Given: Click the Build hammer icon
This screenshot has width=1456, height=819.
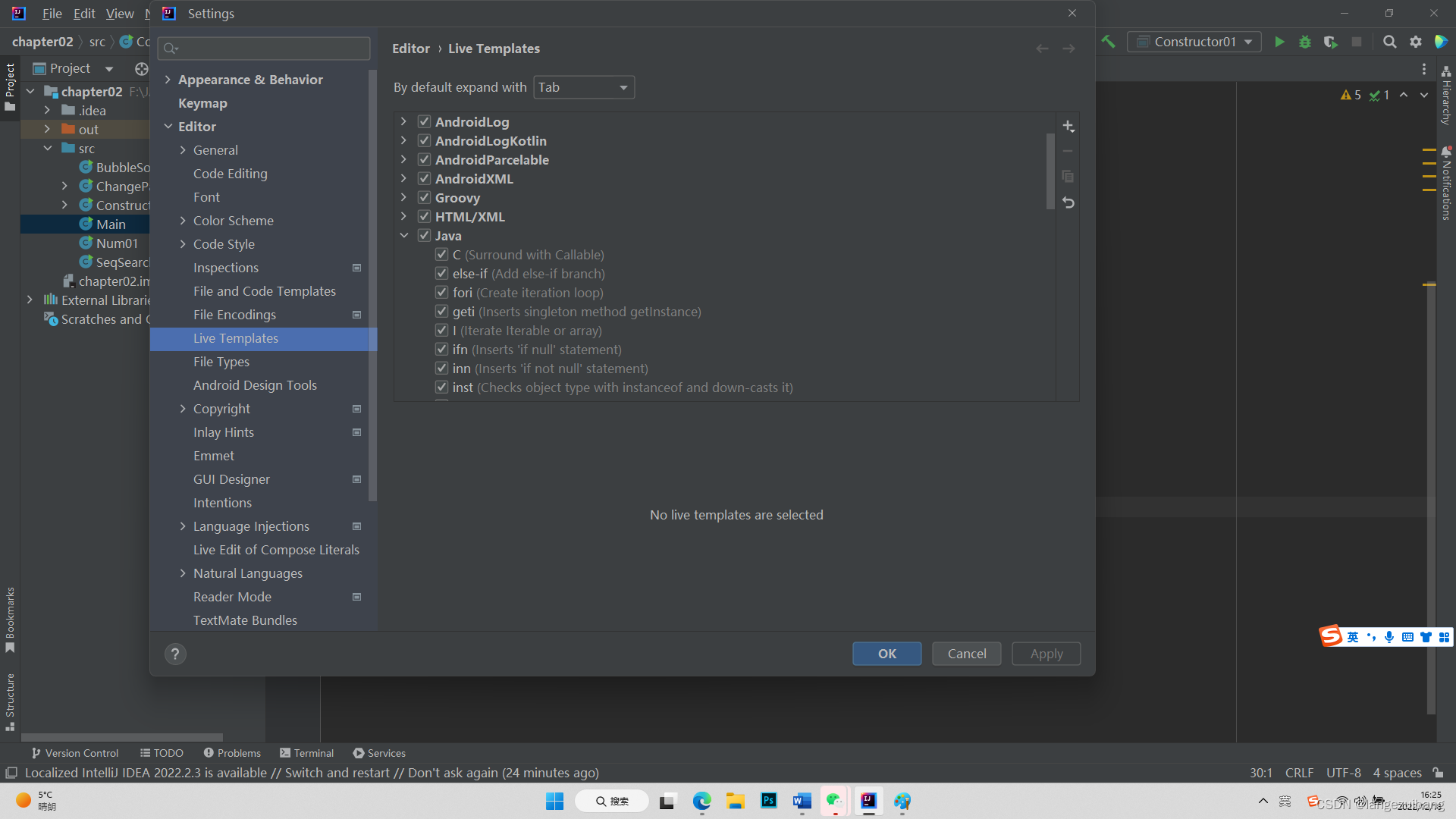Looking at the screenshot, I should (x=1109, y=42).
